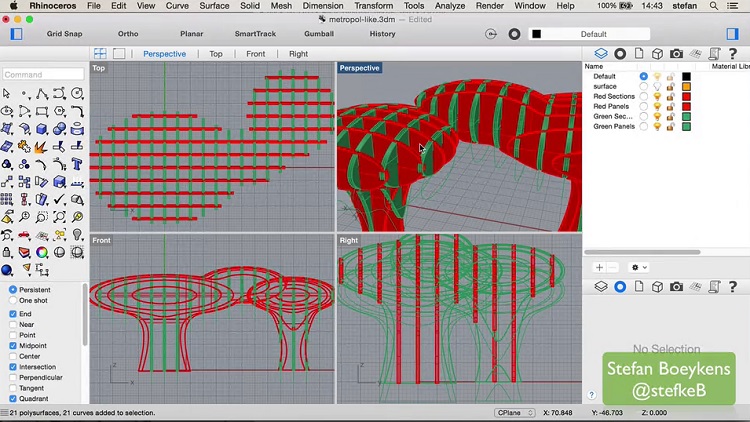Click the top panel camera icon
Screen dimensions: 750x422
coord(676,54)
